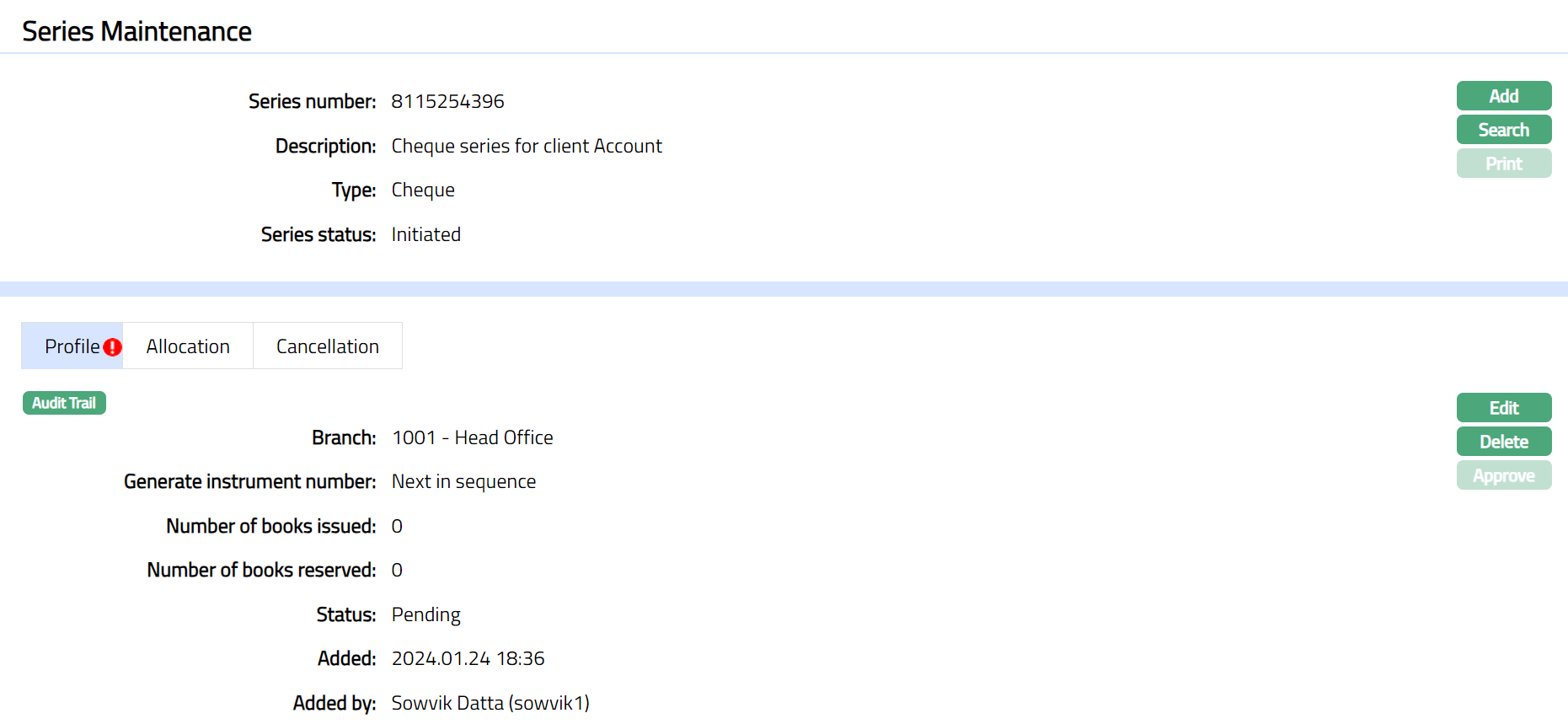Switch to the Profile tab

click(72, 346)
